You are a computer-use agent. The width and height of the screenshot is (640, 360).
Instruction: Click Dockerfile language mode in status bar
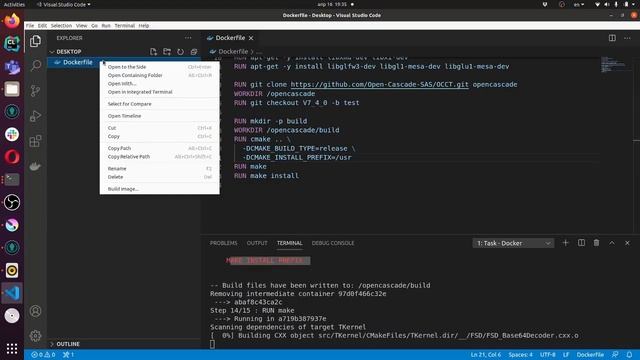click(590, 355)
